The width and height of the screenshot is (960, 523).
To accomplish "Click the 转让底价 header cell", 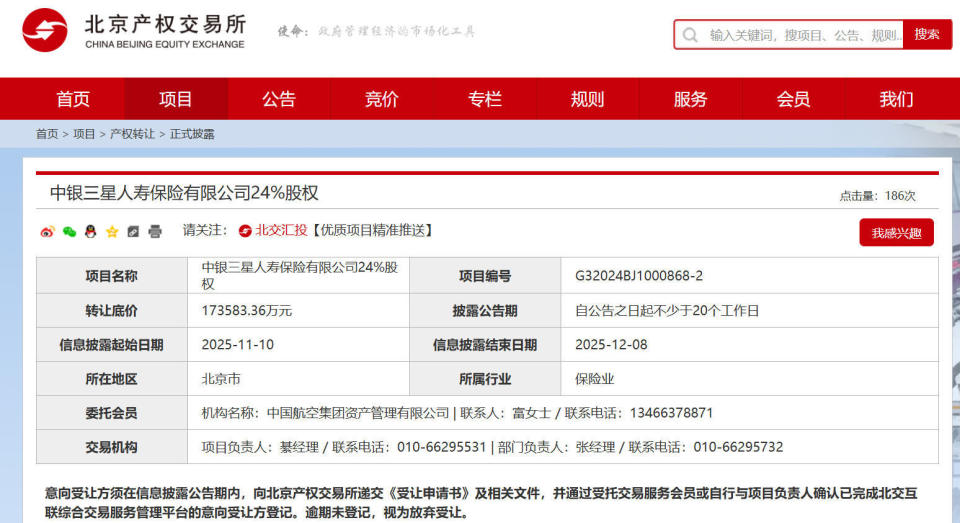I will click(x=111, y=310).
